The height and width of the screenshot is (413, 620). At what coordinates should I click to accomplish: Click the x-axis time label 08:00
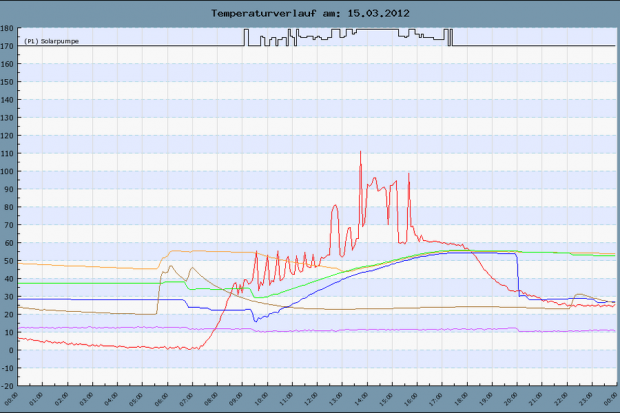[210, 399]
